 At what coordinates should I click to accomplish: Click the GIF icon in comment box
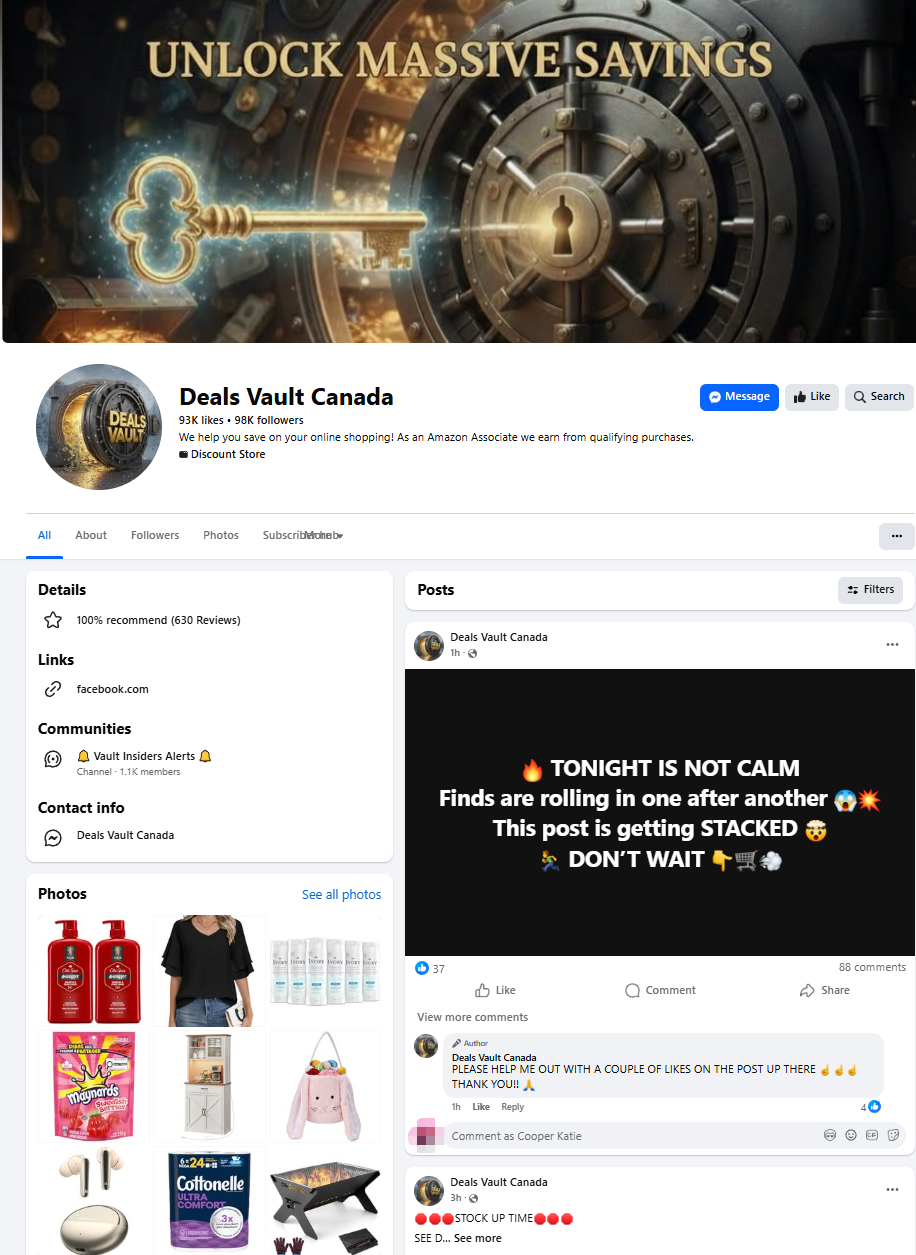click(872, 1135)
